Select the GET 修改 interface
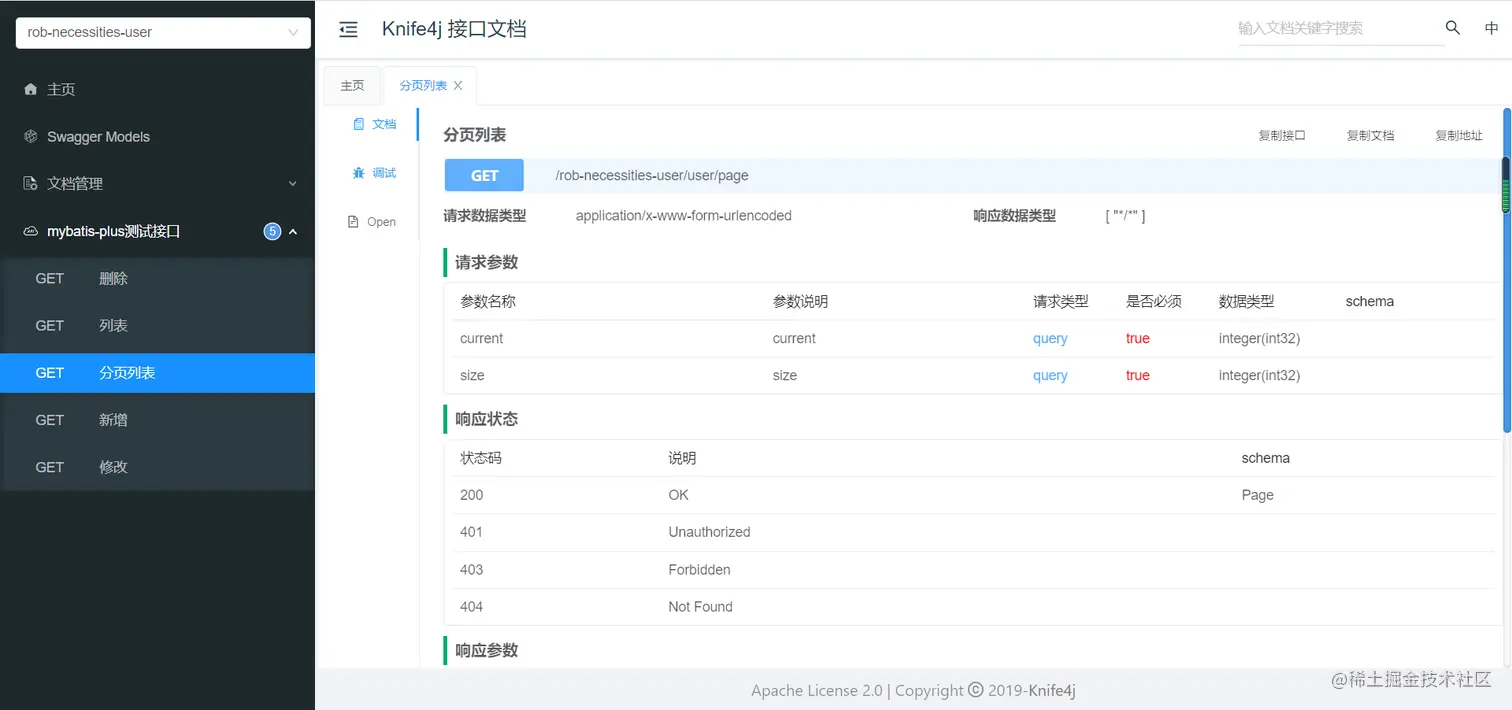This screenshot has width=1512, height=710. click(x=158, y=467)
